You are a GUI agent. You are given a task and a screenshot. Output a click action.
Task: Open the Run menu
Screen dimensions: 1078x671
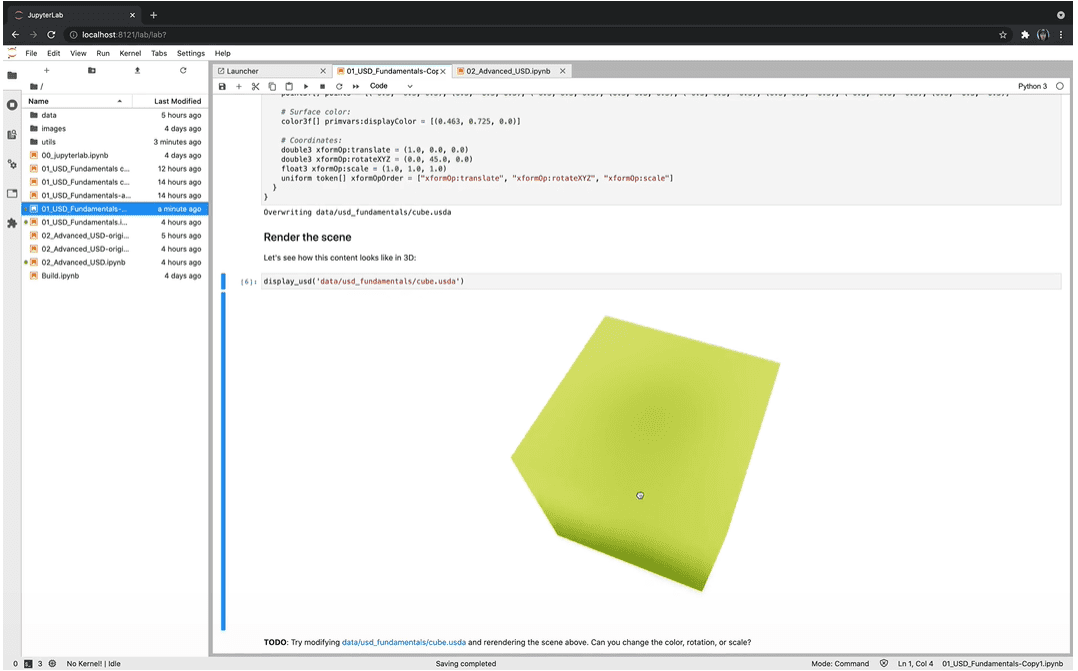103,54
